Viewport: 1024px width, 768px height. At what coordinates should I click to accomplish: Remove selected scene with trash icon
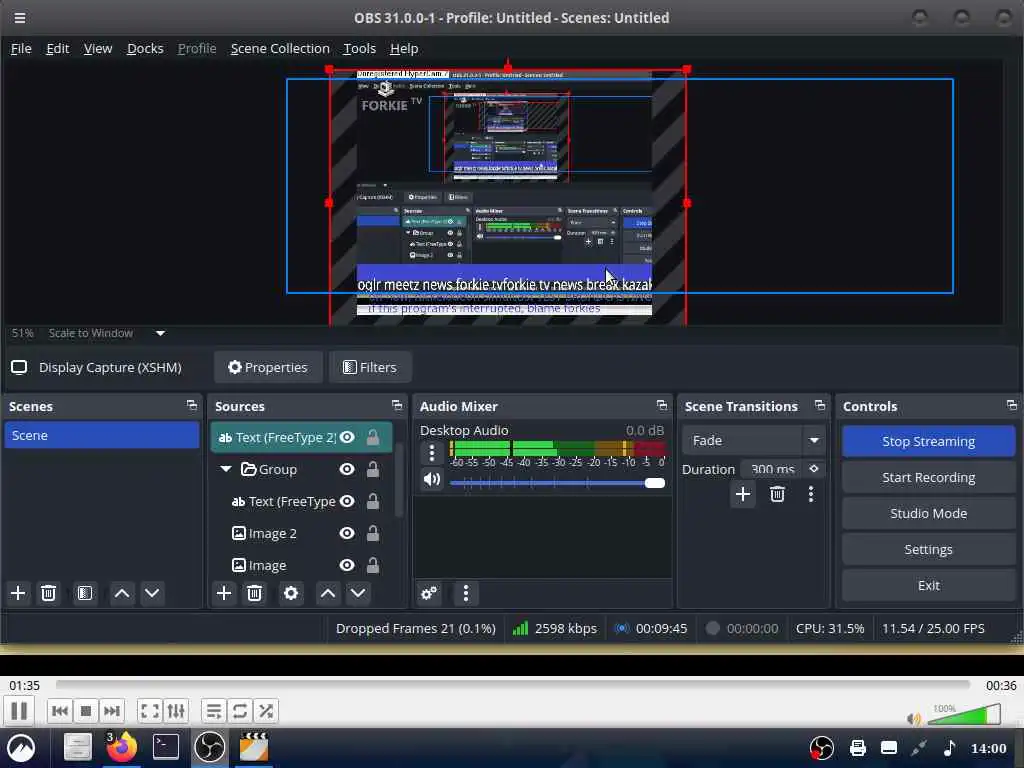[x=48, y=593]
